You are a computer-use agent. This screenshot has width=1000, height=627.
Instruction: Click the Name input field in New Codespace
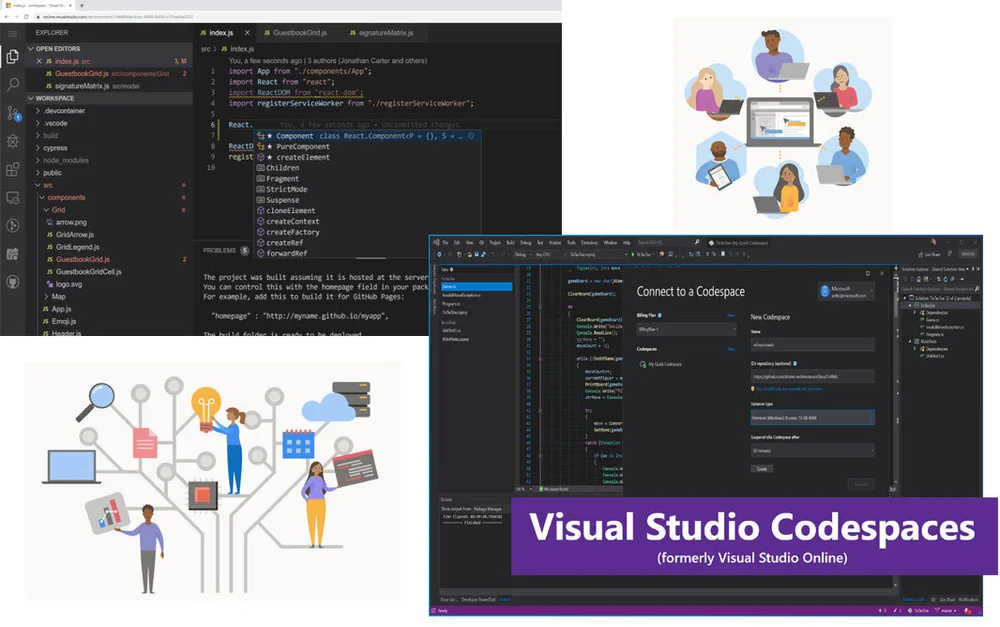point(810,343)
